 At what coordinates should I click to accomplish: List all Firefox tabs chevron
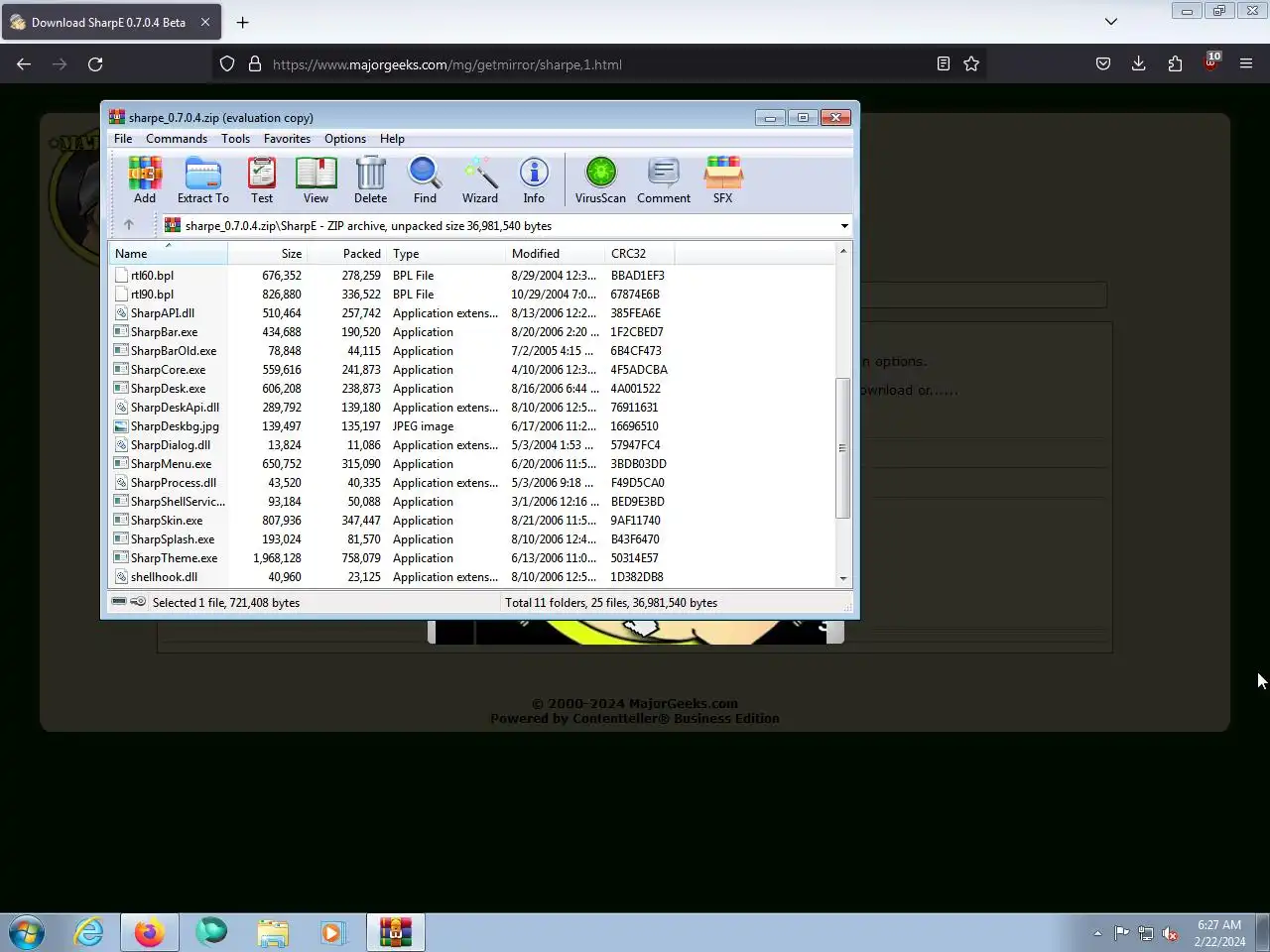pyautogui.click(x=1111, y=21)
